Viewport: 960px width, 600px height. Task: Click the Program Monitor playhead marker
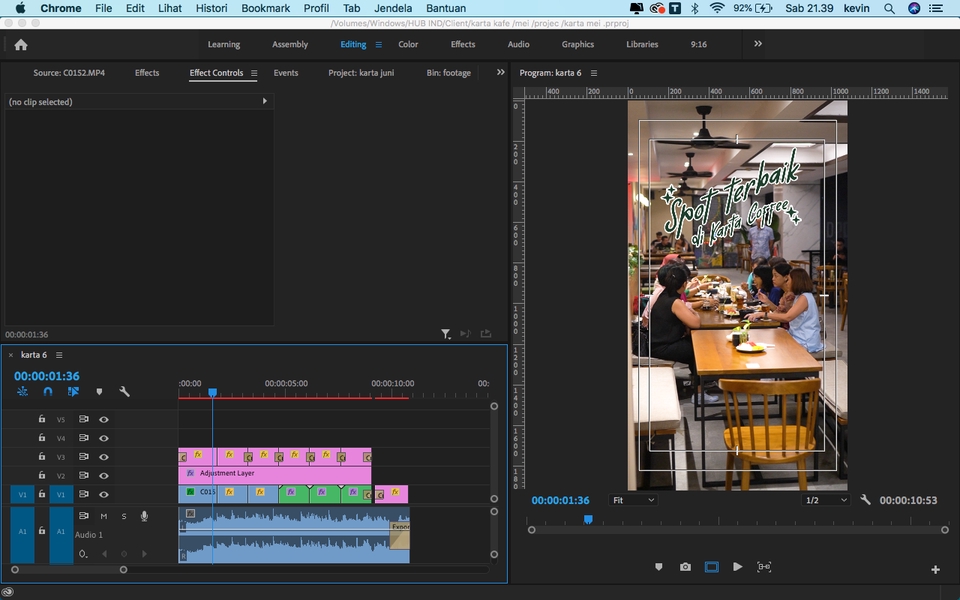(588, 520)
